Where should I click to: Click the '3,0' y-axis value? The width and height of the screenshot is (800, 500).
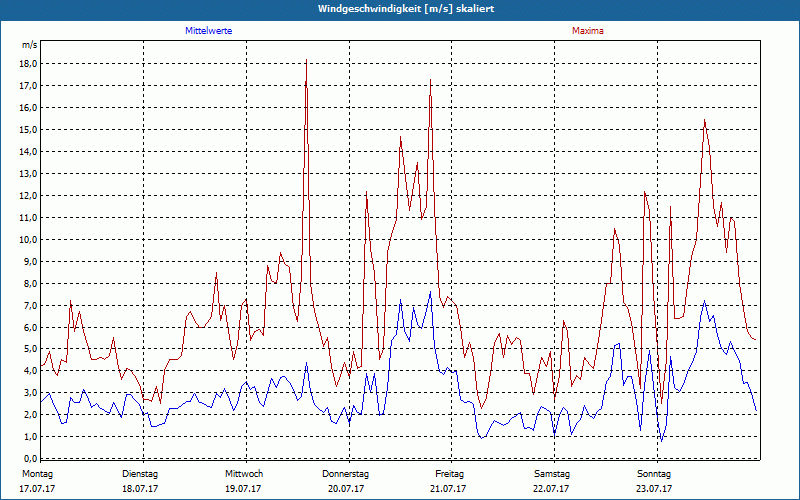coord(30,393)
